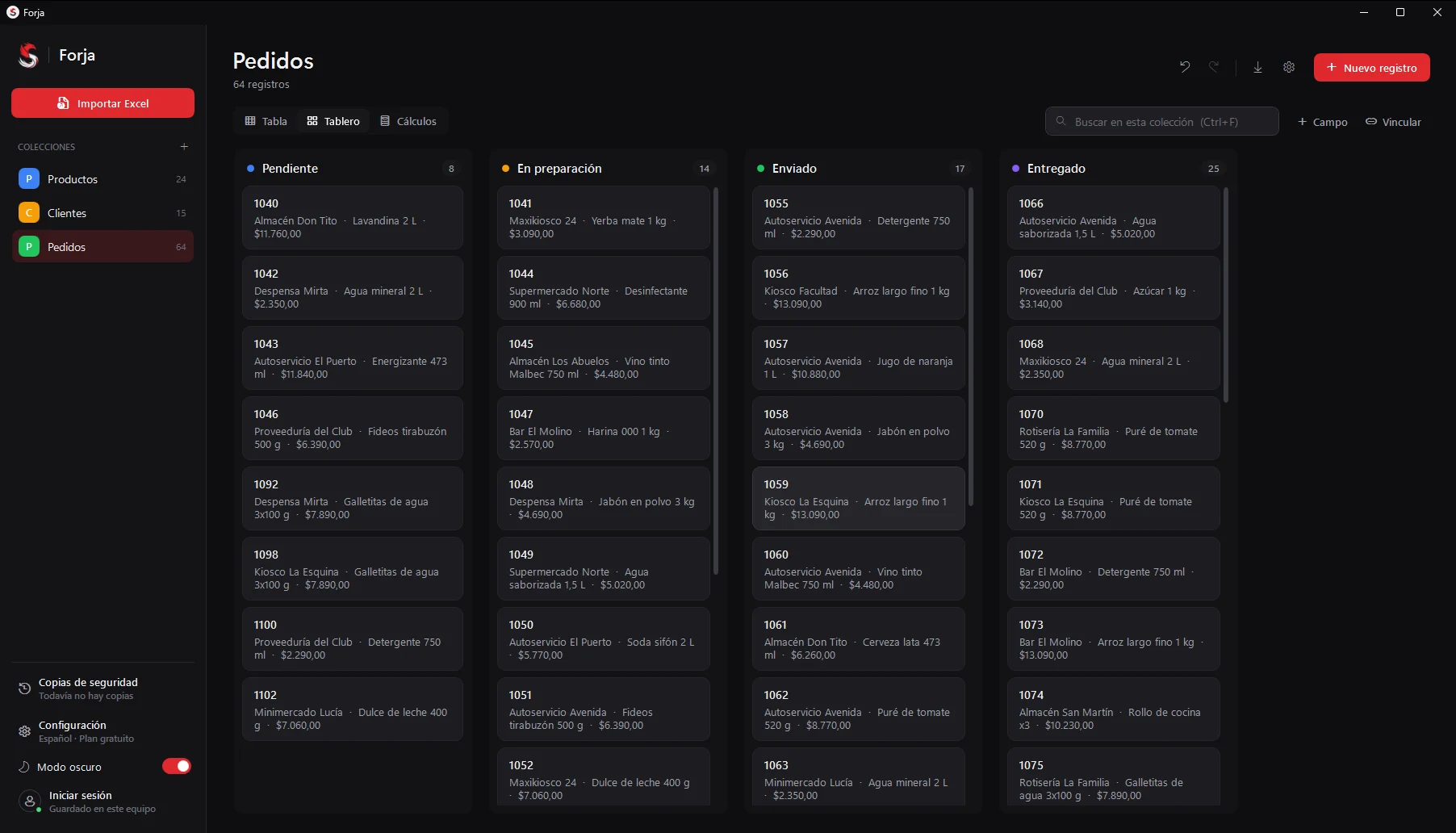Click the Forja logo in the sidebar
The image size is (1456, 833).
click(x=28, y=55)
